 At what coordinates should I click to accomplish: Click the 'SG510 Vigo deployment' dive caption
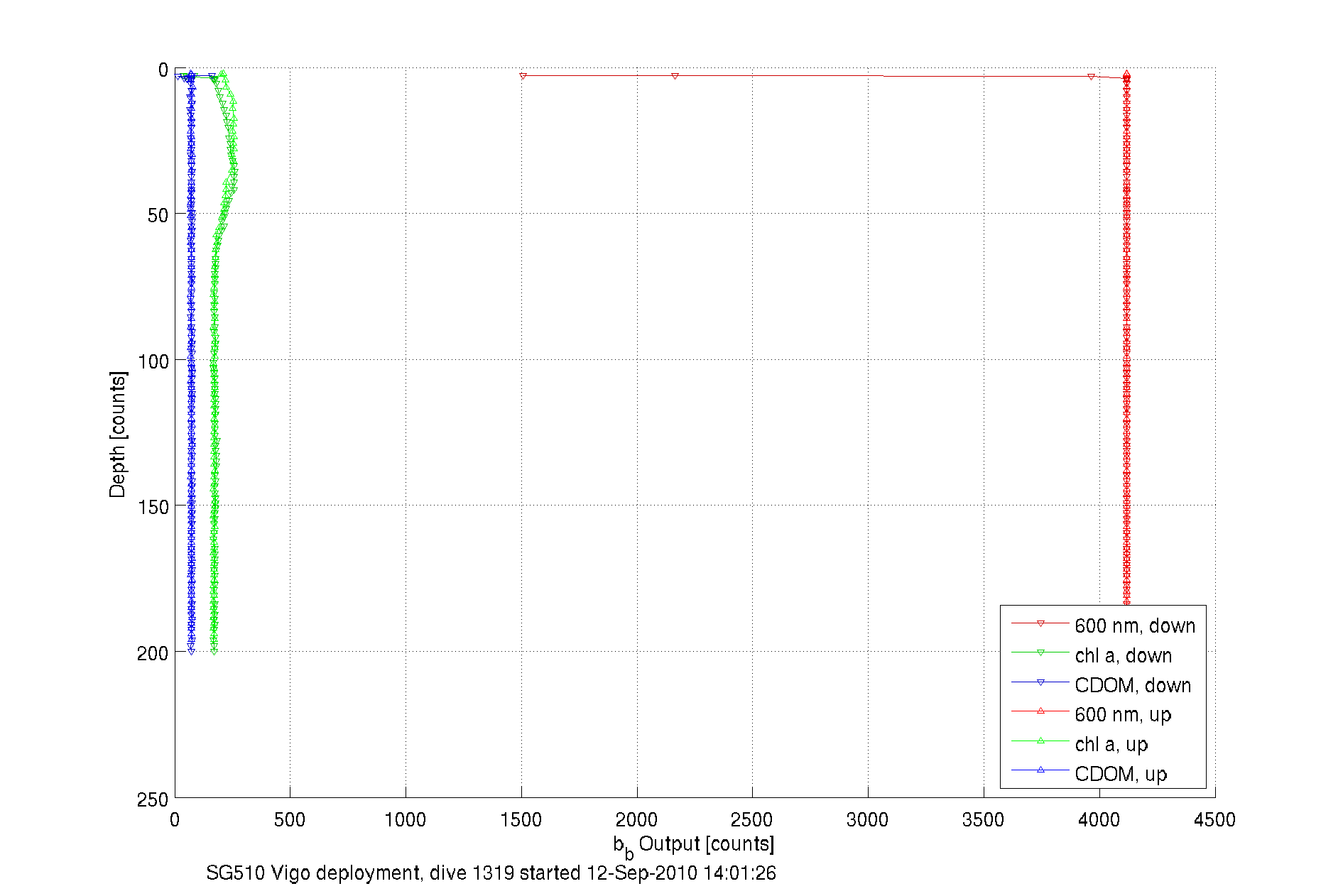coord(491,873)
